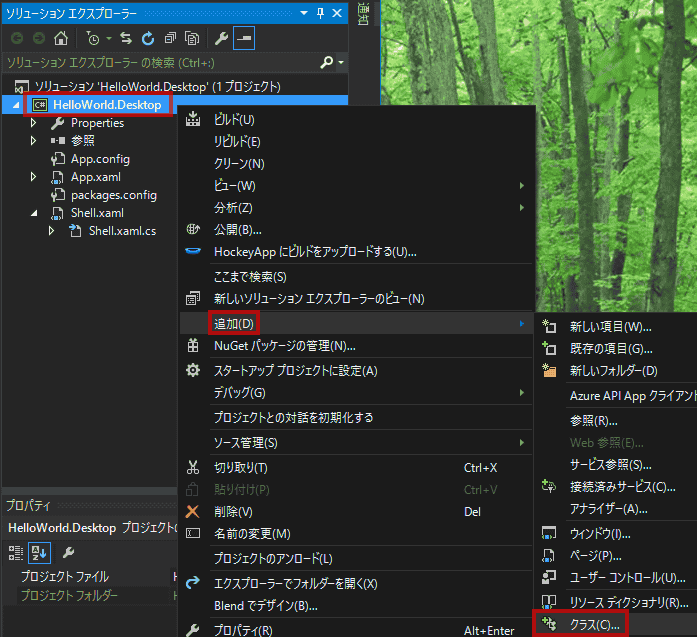Screen dimensions: 697x637
Task: Collapse the HelloWorld.Desktop project node
Action: 16,105
